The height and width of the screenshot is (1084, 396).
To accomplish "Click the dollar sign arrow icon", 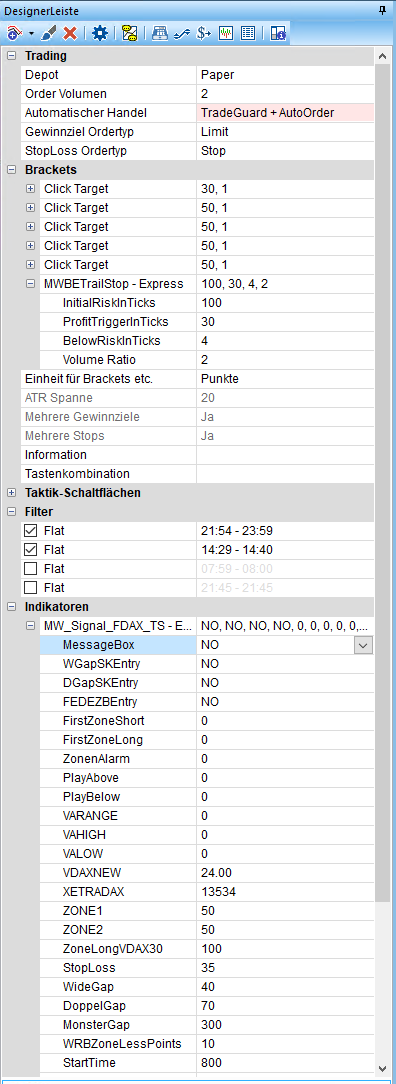I will [203, 32].
